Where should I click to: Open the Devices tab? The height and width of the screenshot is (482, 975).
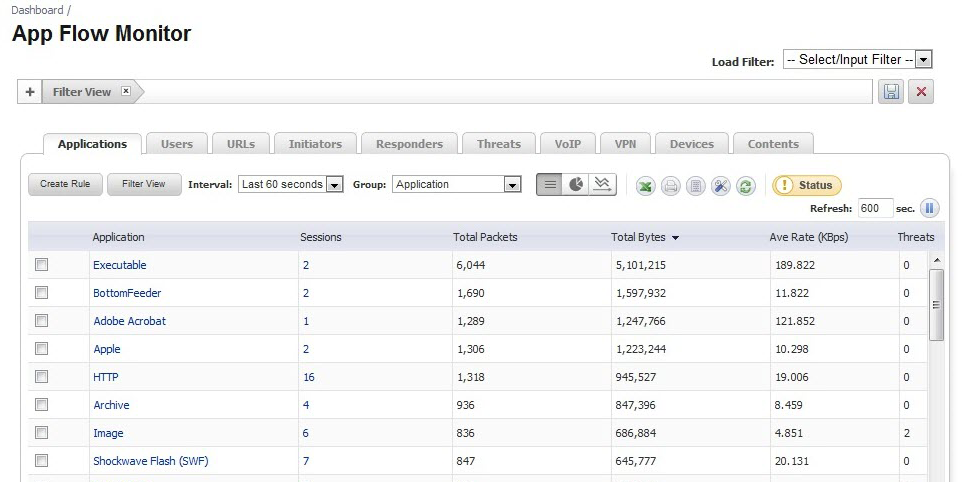[x=691, y=144]
